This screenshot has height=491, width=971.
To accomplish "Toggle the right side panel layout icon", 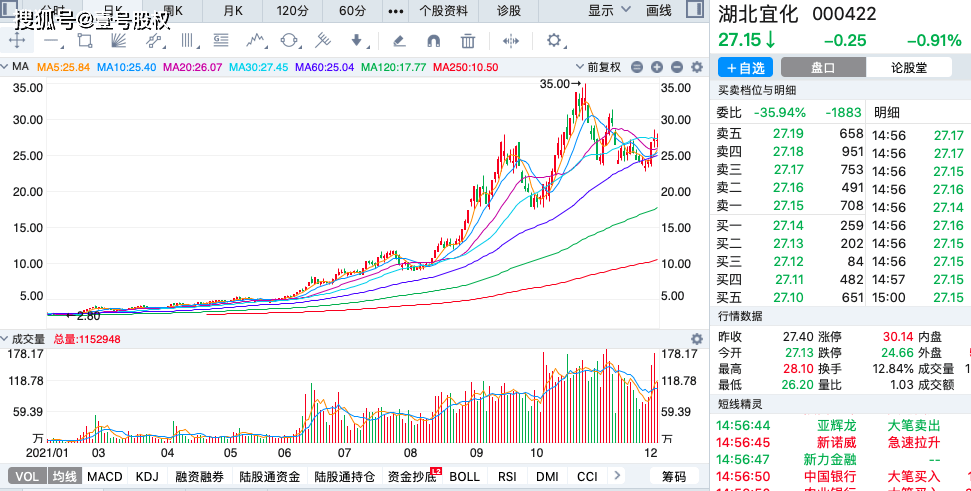I will click(695, 9).
